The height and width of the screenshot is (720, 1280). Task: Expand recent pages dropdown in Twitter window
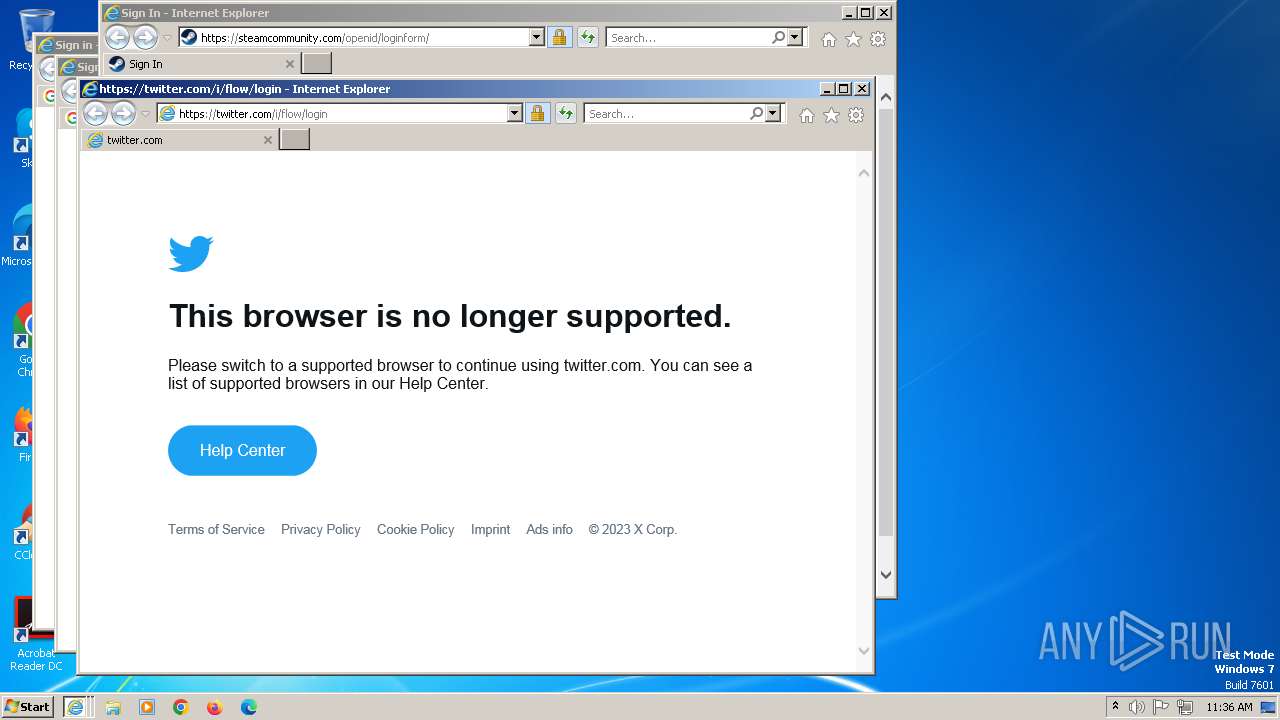(x=145, y=114)
